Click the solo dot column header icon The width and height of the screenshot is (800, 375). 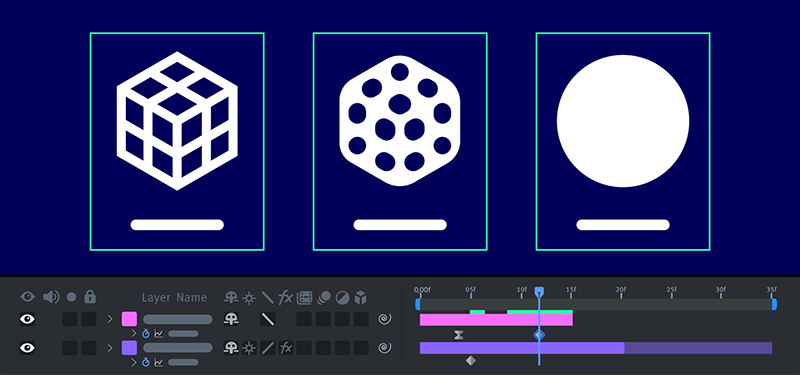(x=71, y=297)
